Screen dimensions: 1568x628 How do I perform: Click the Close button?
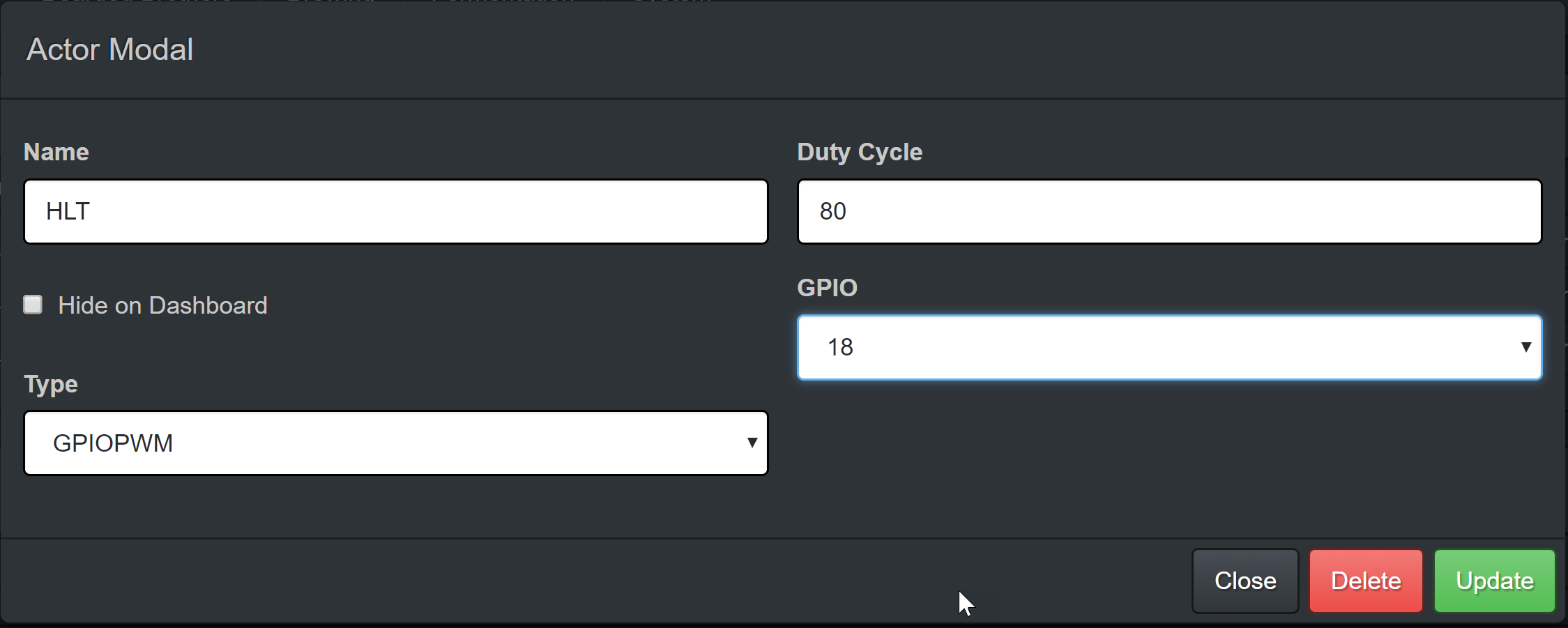[x=1245, y=581]
